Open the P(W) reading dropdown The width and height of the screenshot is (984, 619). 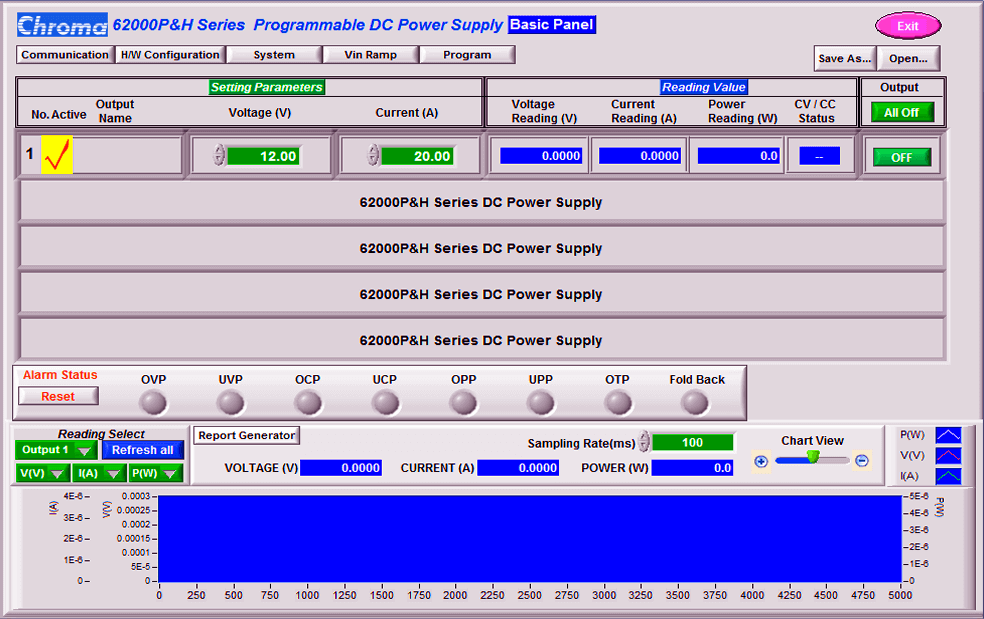[155, 473]
